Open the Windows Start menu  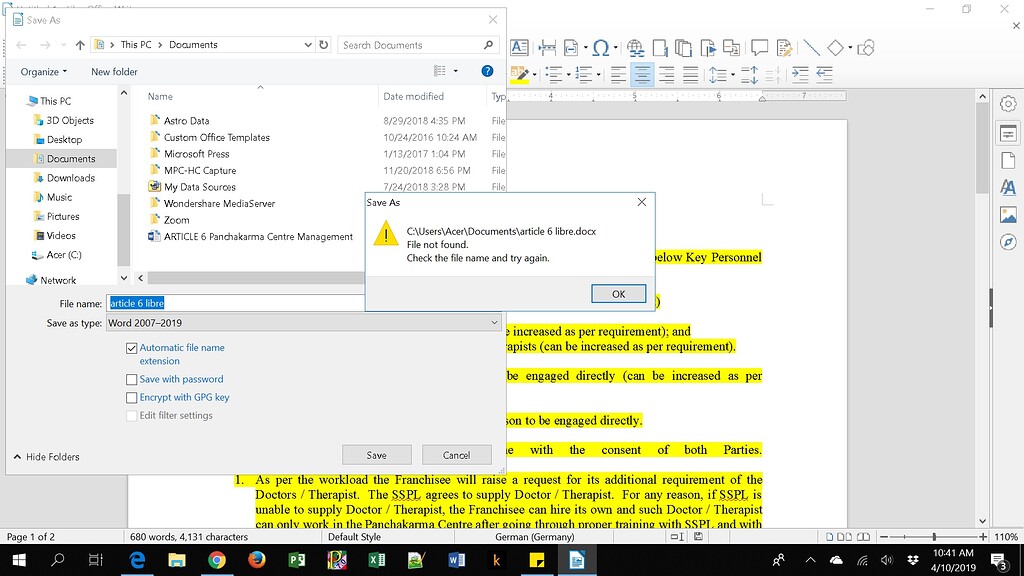20,561
